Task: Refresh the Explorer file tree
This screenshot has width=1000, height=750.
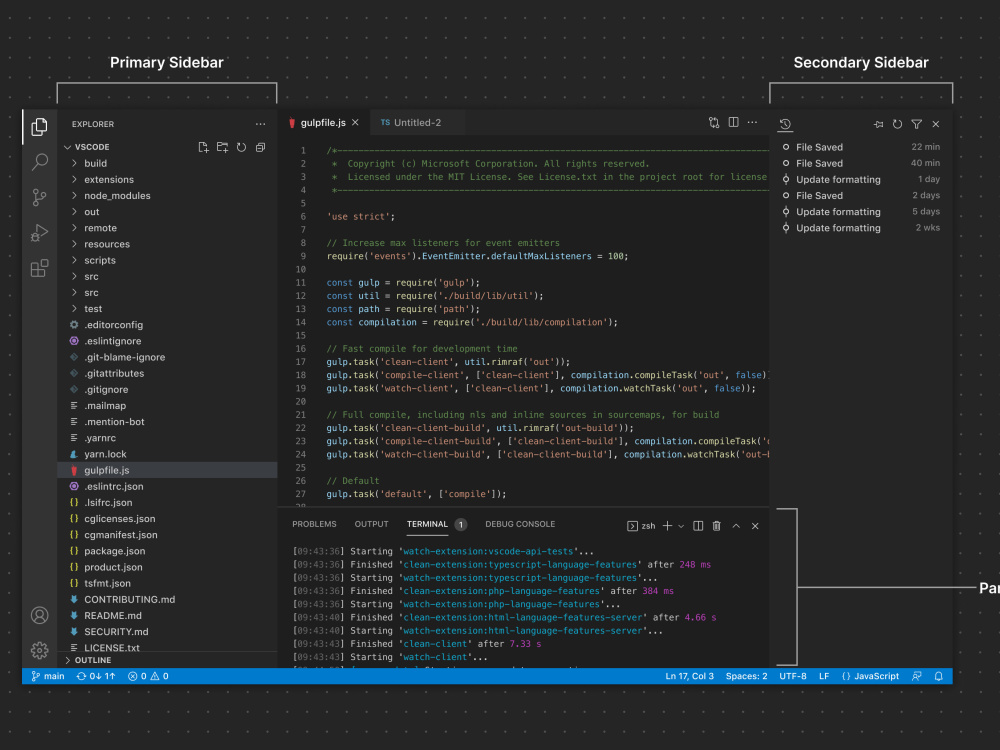Action: click(241, 147)
